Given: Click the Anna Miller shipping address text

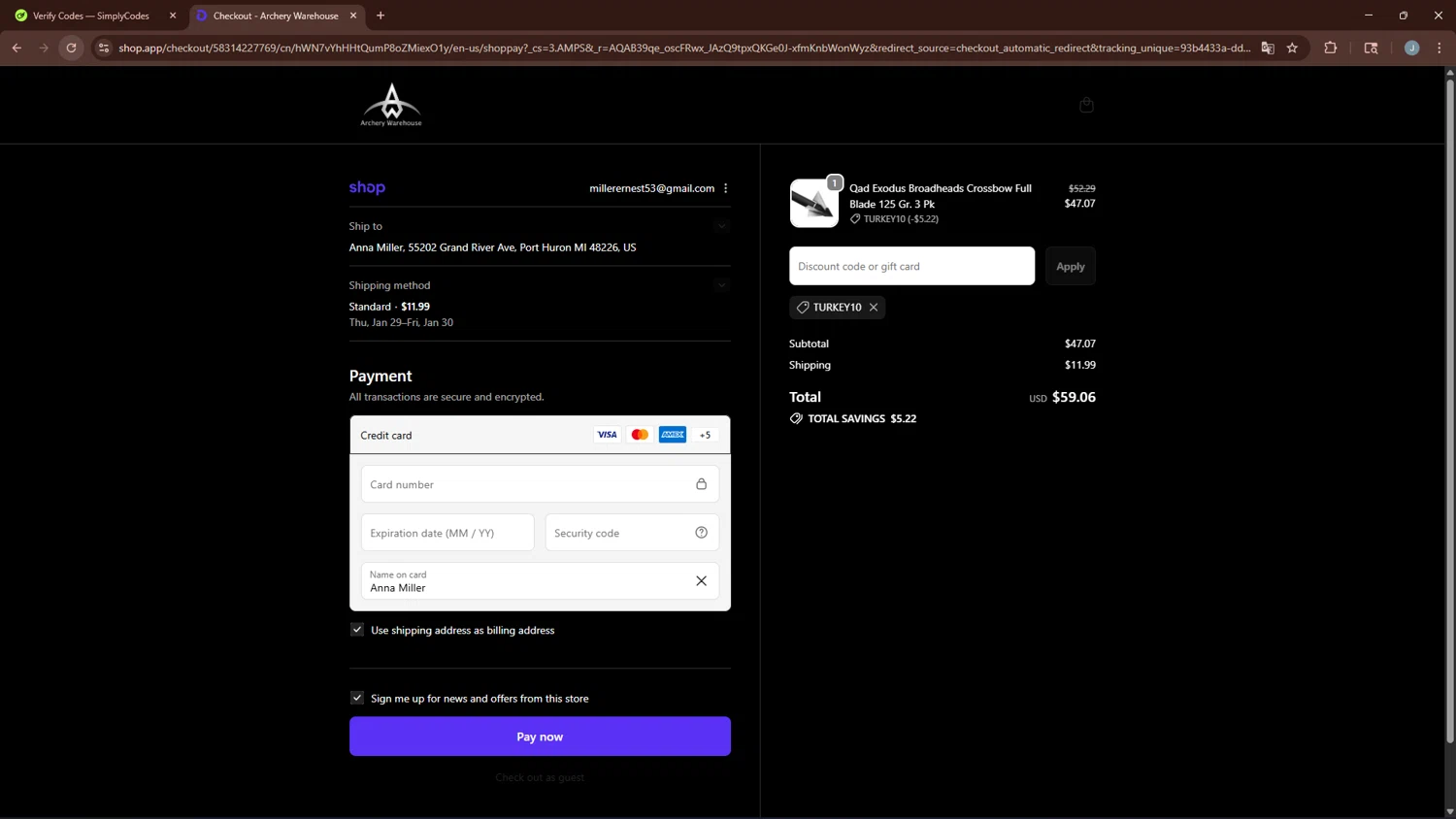Looking at the screenshot, I should click(x=492, y=247).
